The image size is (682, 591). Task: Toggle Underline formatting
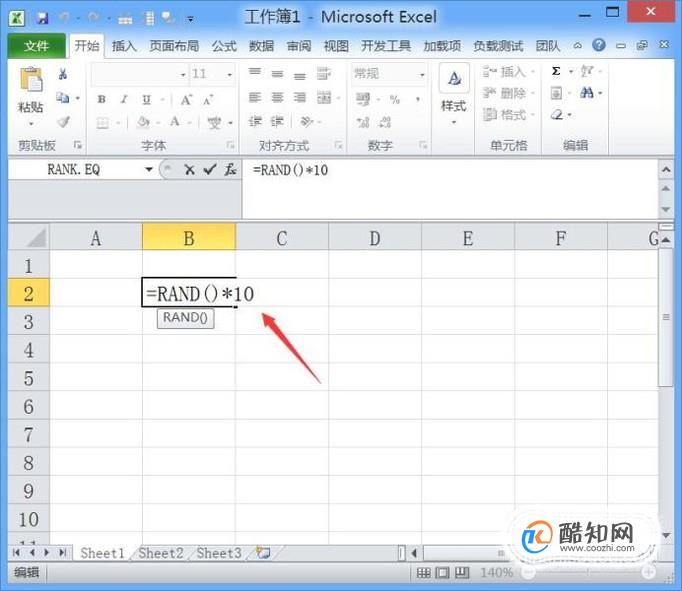pyautogui.click(x=147, y=100)
